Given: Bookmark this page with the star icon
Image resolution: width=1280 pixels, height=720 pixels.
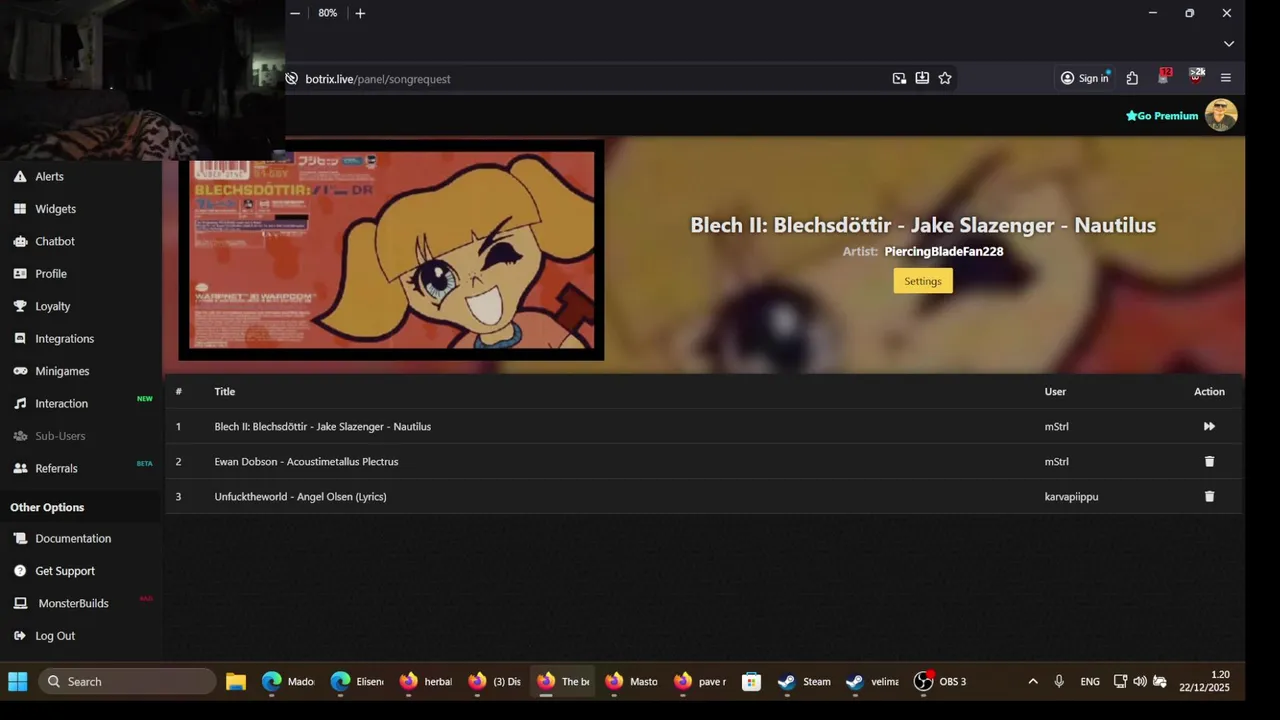Looking at the screenshot, I should pyautogui.click(x=945, y=78).
